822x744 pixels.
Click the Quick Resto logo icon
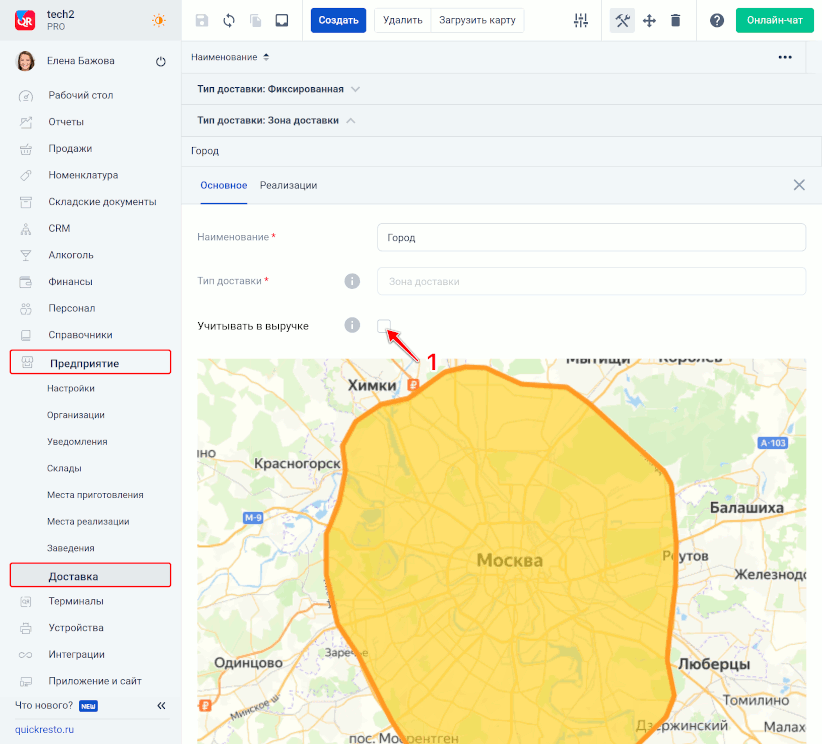(25, 20)
